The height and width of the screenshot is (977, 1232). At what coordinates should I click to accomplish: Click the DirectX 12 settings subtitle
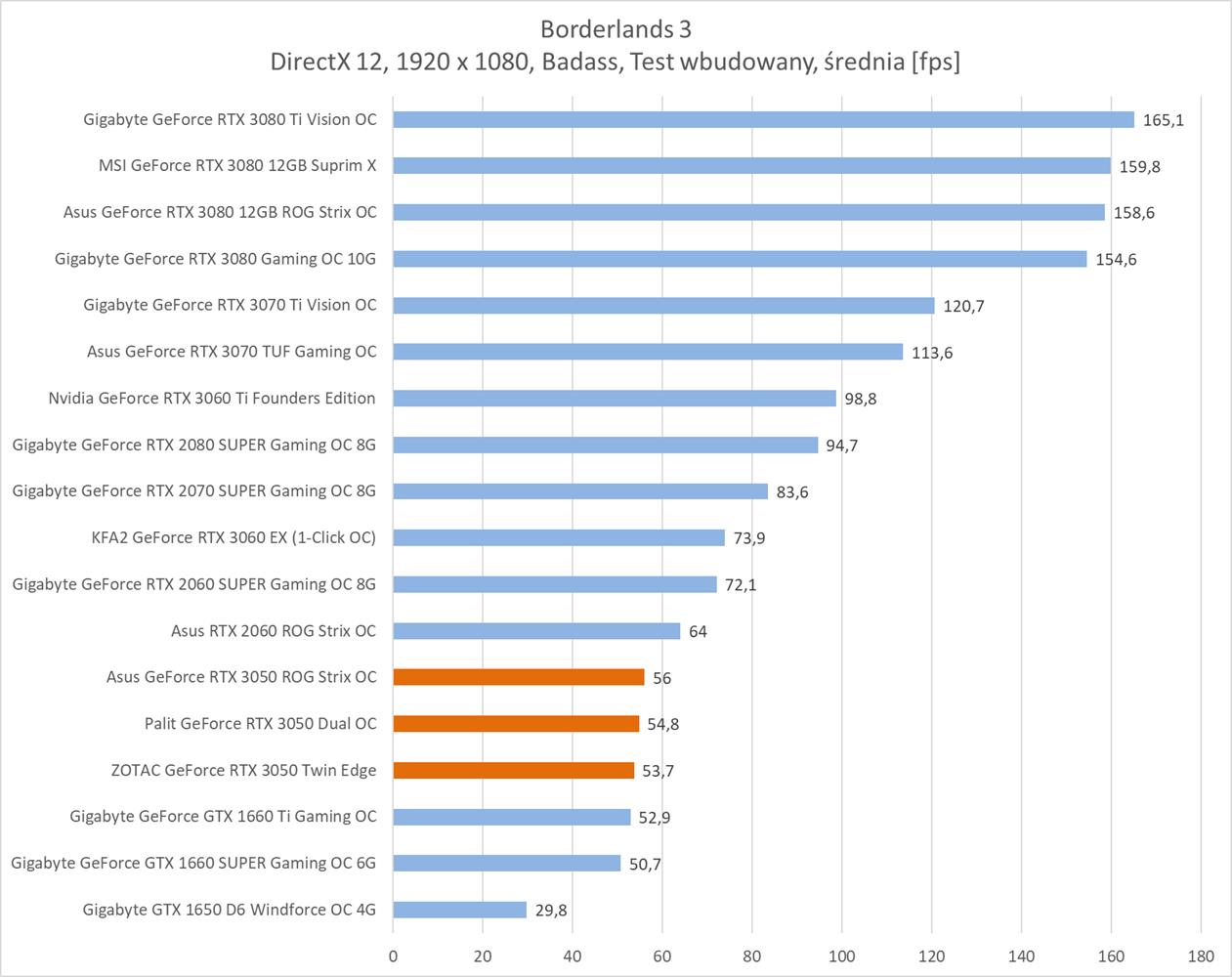click(x=615, y=62)
